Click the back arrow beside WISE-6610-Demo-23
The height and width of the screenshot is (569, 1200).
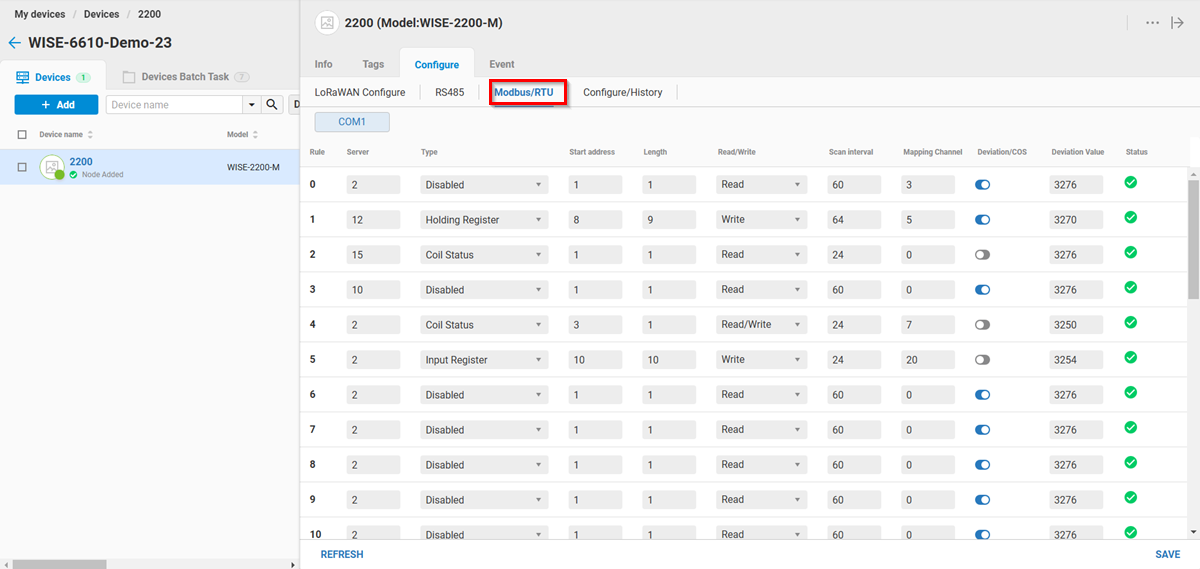tap(14, 43)
